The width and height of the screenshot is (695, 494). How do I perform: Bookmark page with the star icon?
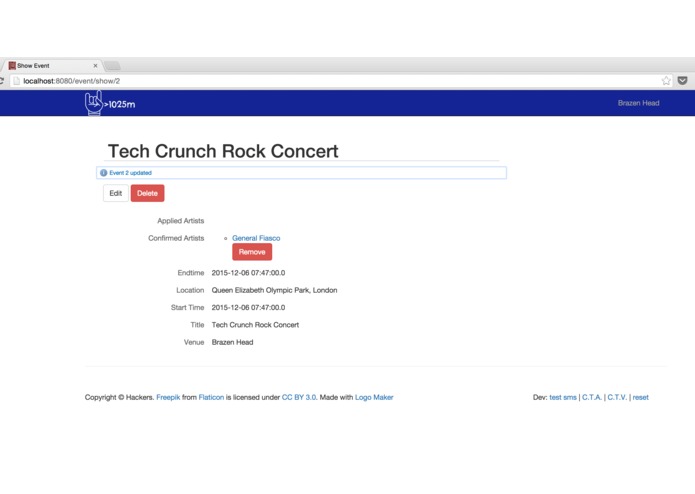click(x=666, y=81)
